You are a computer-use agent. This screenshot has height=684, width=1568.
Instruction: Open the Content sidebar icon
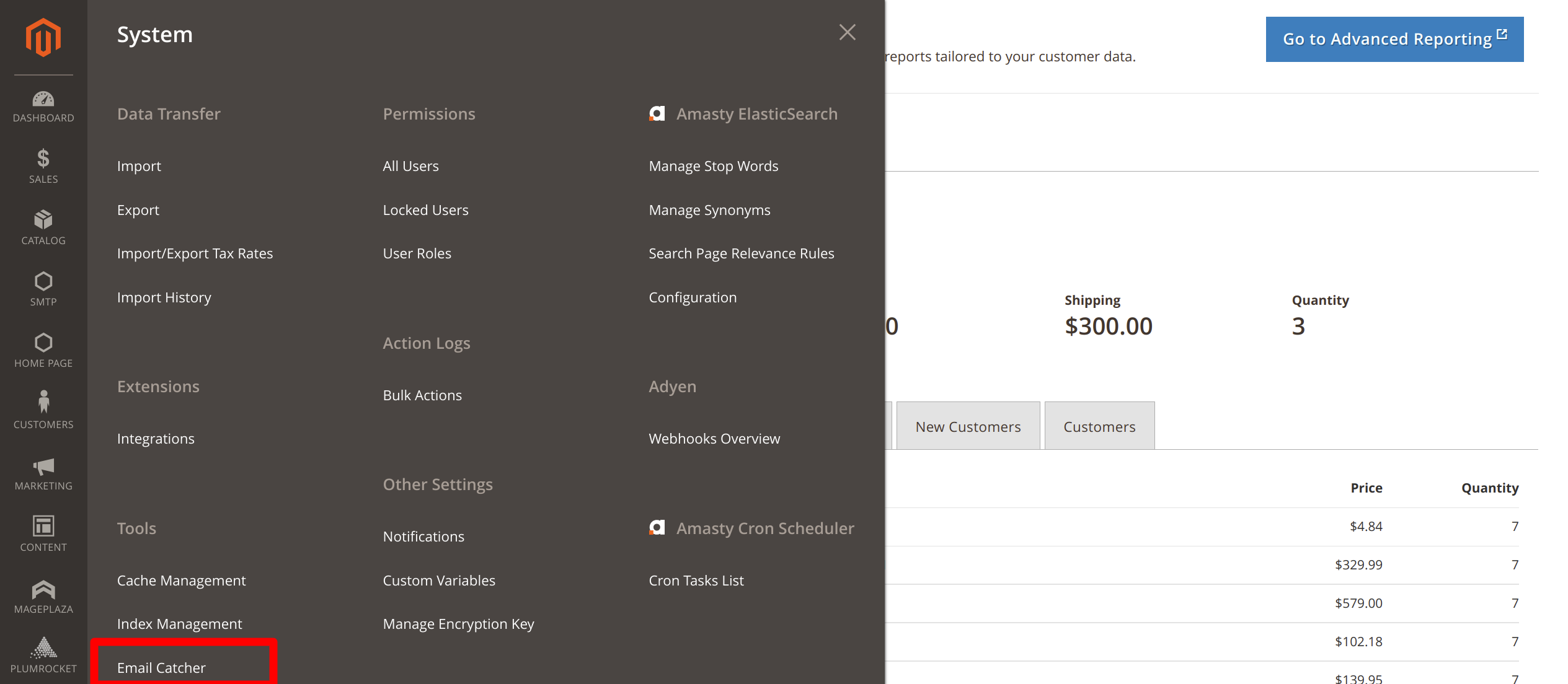(43, 533)
